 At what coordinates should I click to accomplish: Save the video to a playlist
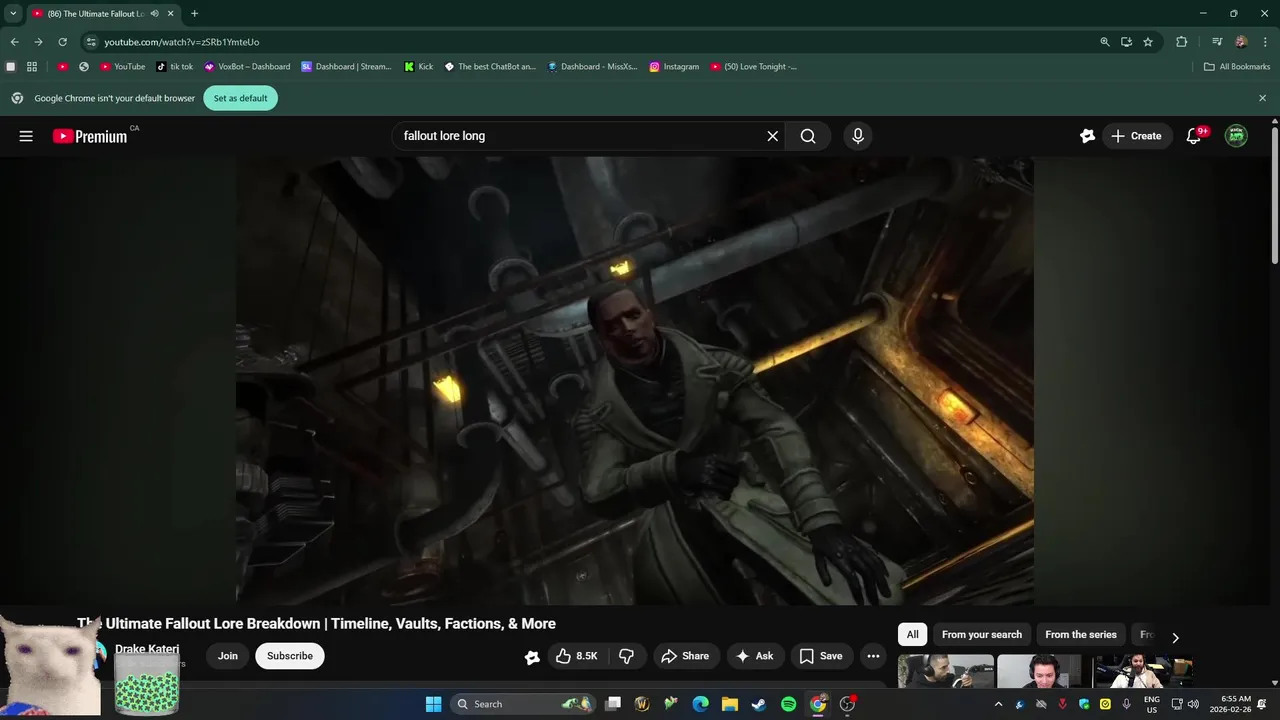[x=821, y=656]
